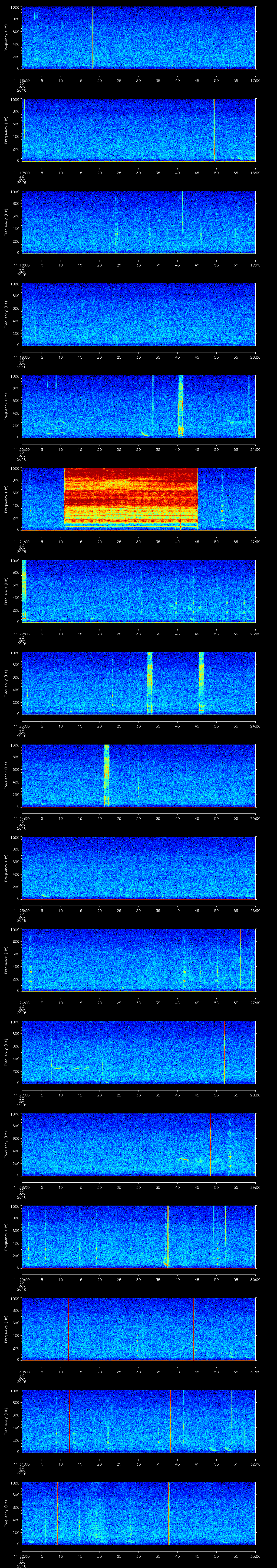Image resolution: width=277 pixels, height=1568 pixels.
Task: Click the "11:20:00" time label
Action: pos(21,449)
